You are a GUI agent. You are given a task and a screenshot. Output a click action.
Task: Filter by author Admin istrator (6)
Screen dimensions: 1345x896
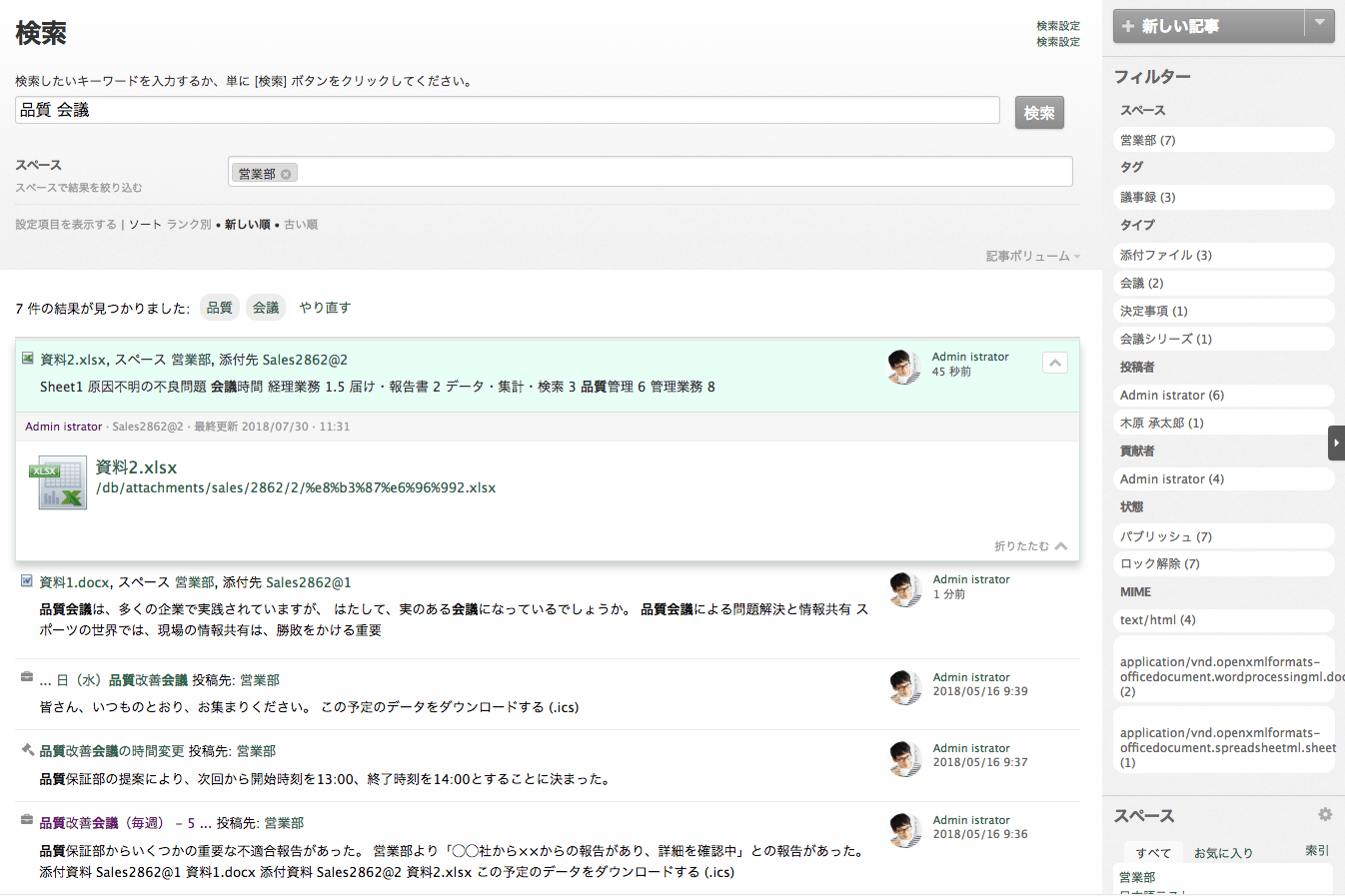(1224, 395)
